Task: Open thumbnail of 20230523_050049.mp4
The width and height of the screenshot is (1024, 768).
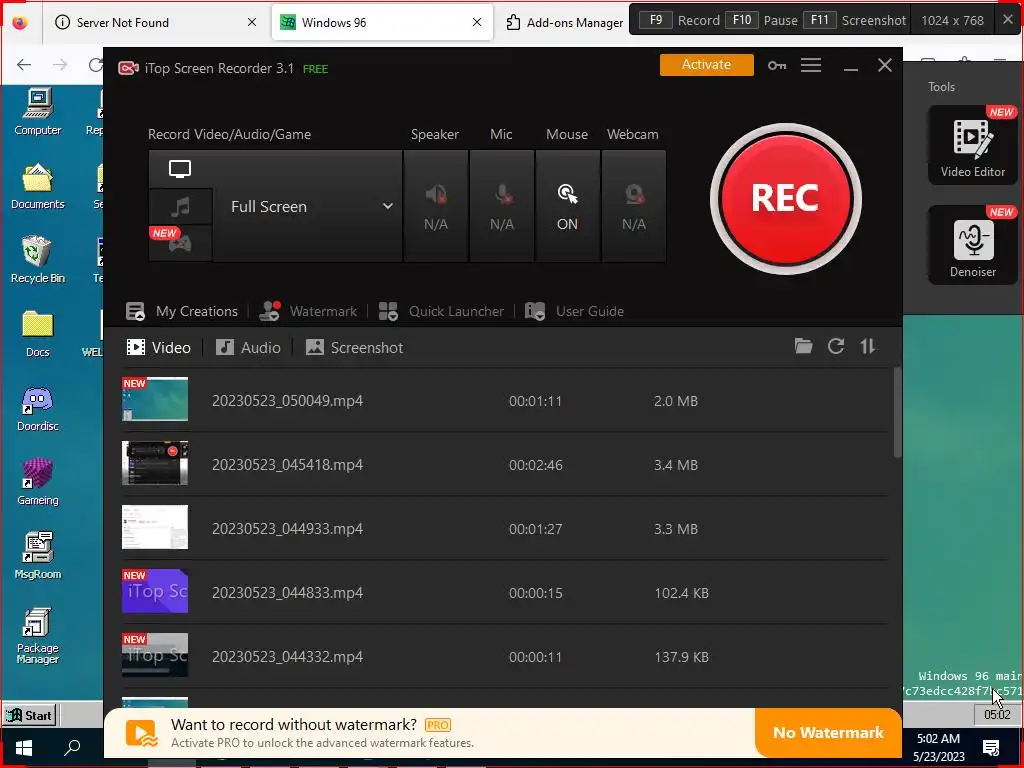Action: pos(155,399)
